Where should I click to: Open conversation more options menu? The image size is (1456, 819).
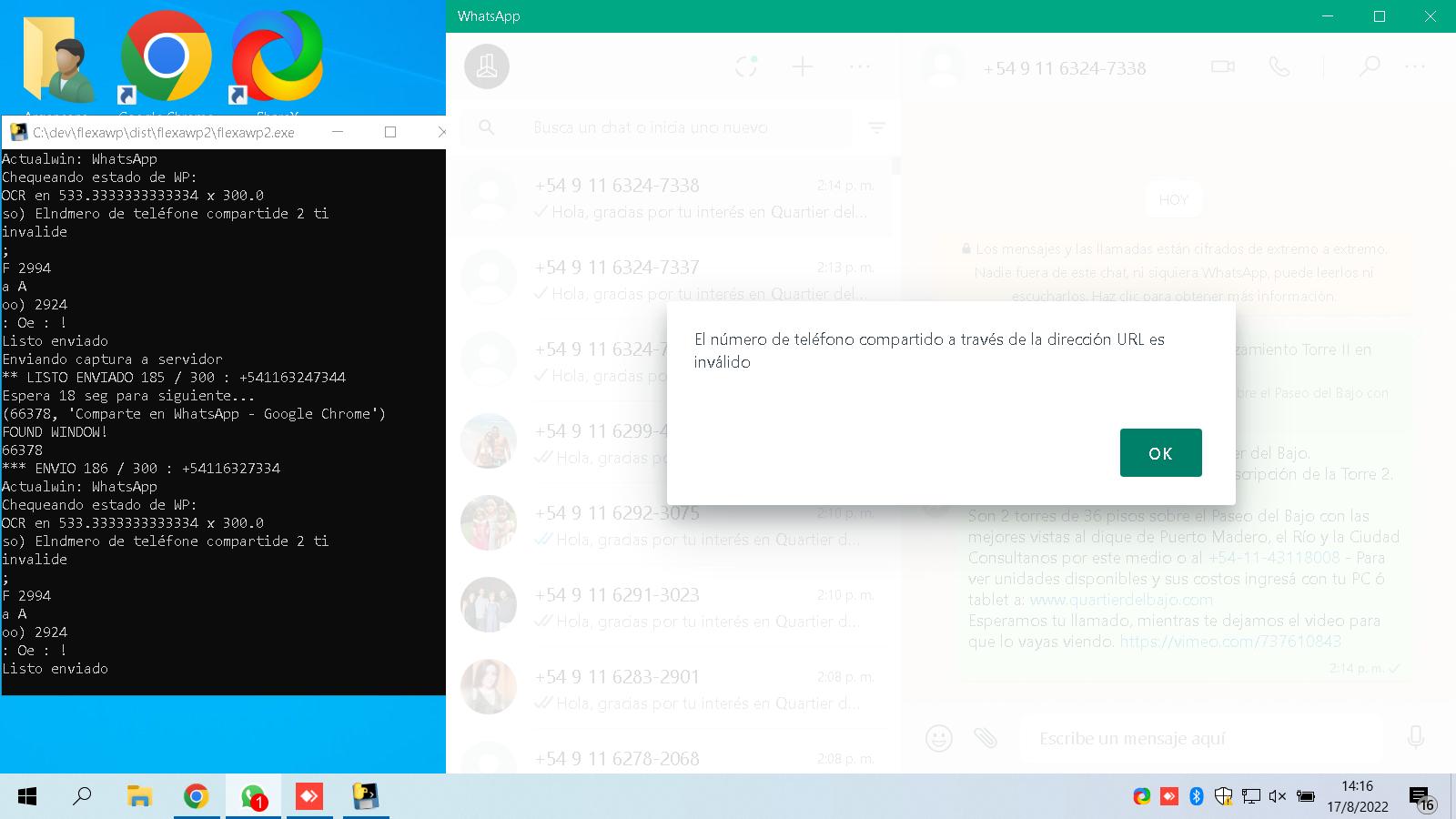pyautogui.click(x=1415, y=66)
